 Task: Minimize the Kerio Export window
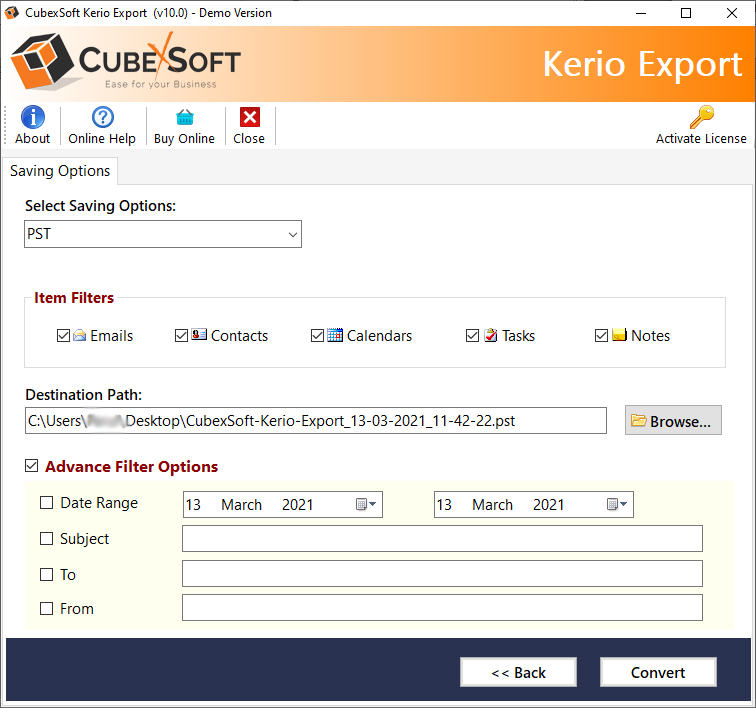[x=641, y=13]
